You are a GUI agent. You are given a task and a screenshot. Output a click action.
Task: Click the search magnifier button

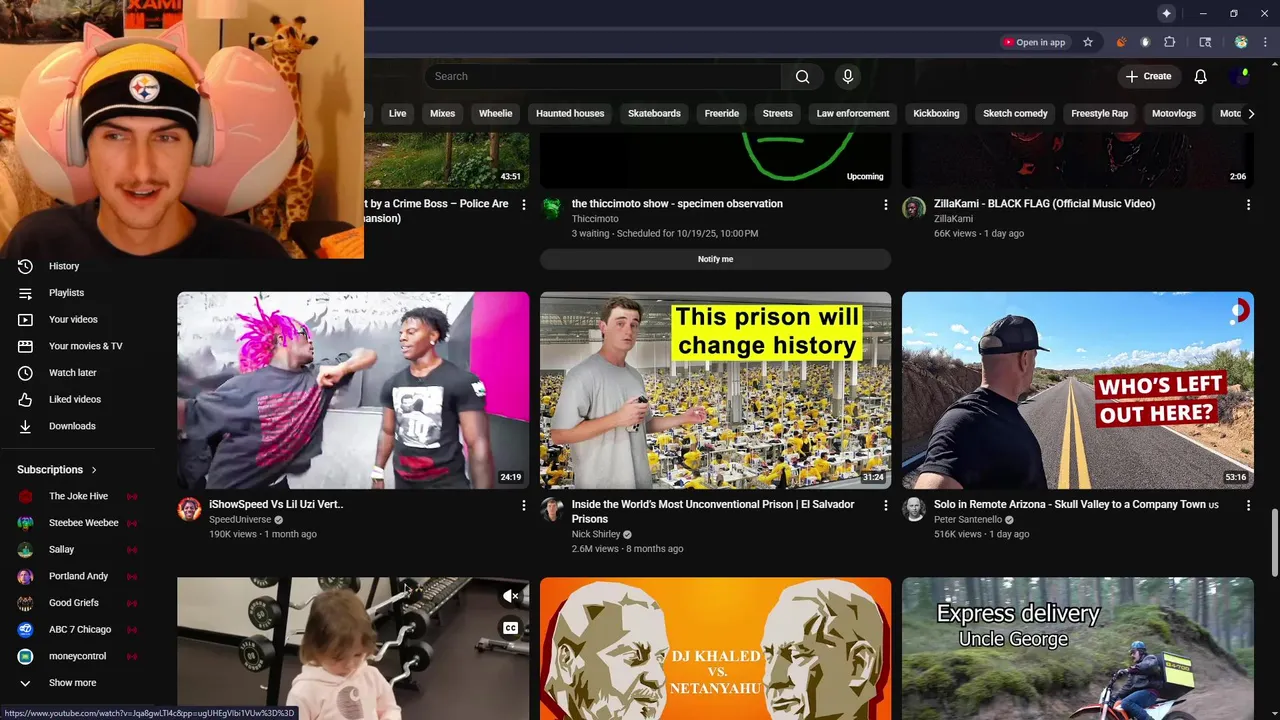[x=802, y=76]
